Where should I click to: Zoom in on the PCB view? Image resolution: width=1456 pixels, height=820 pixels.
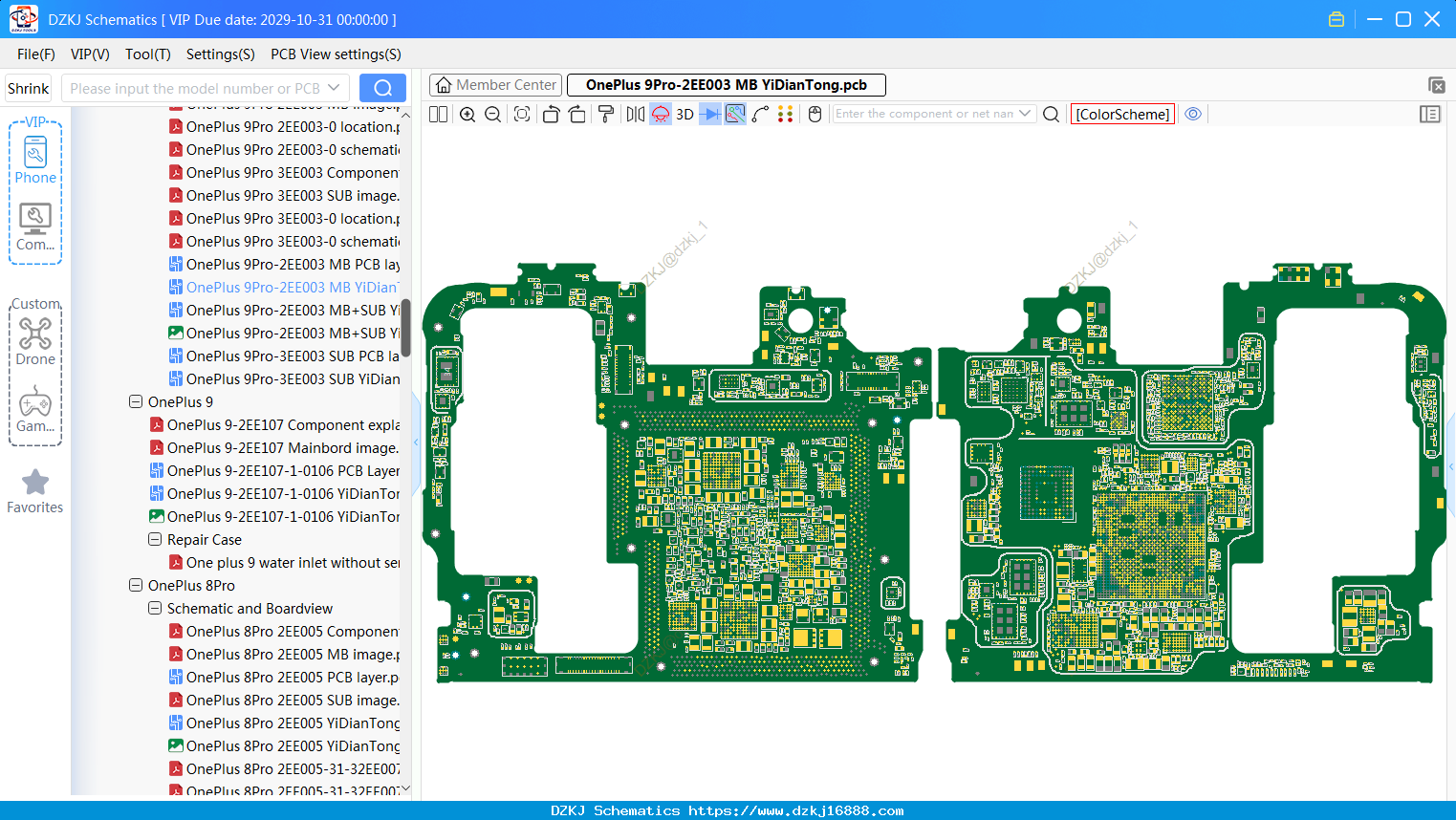467,114
